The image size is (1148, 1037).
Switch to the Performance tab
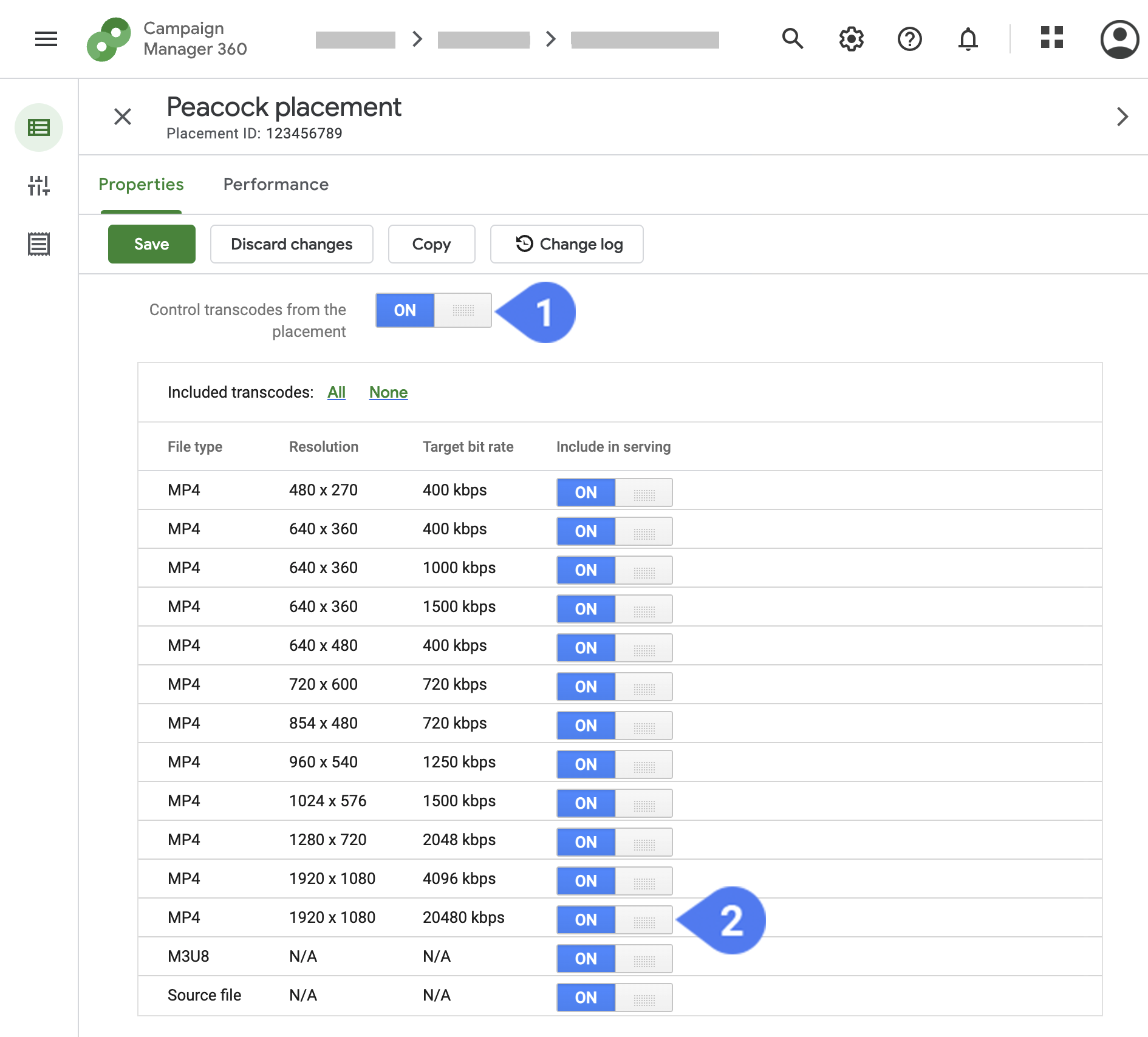click(276, 185)
